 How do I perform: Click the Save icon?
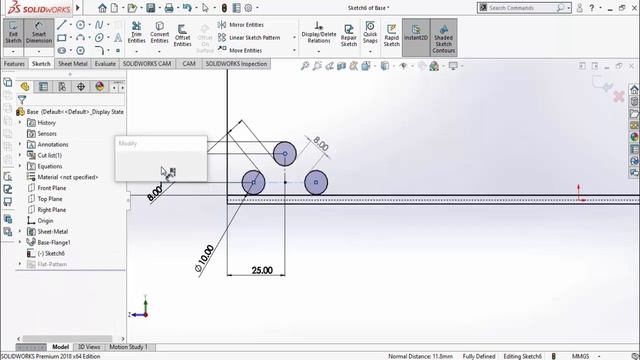tap(151, 8)
